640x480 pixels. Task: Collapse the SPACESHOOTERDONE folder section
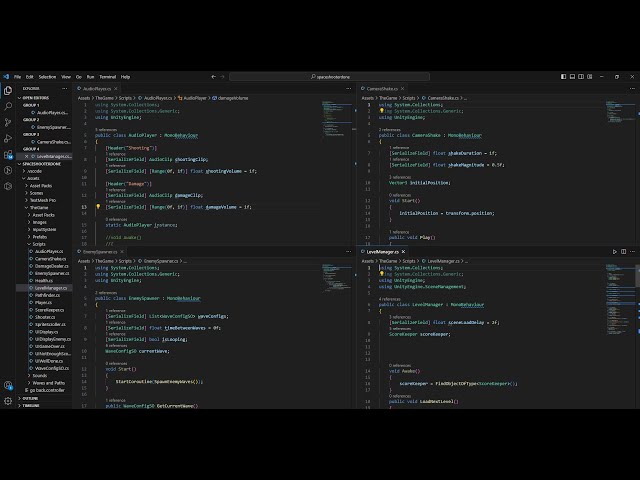(x=44, y=164)
